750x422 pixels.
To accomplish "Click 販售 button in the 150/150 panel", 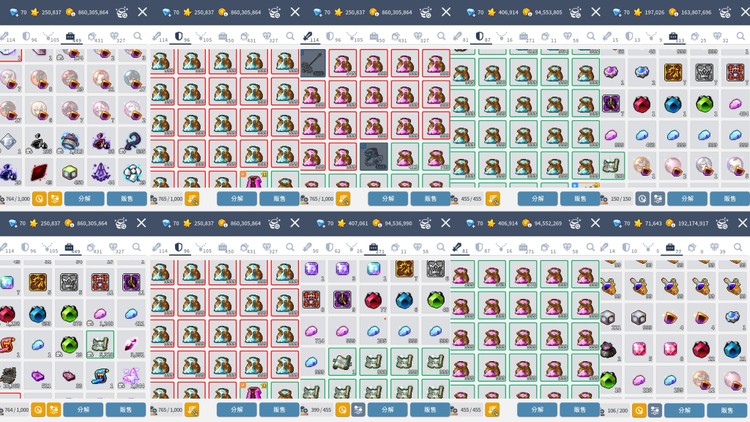I will click(730, 199).
